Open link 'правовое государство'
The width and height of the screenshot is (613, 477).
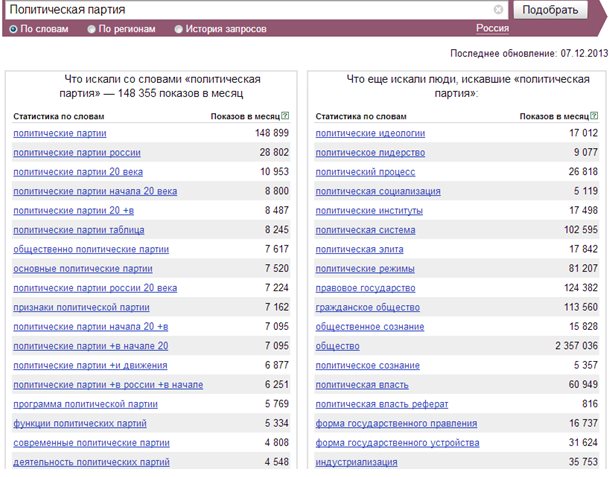click(365, 288)
